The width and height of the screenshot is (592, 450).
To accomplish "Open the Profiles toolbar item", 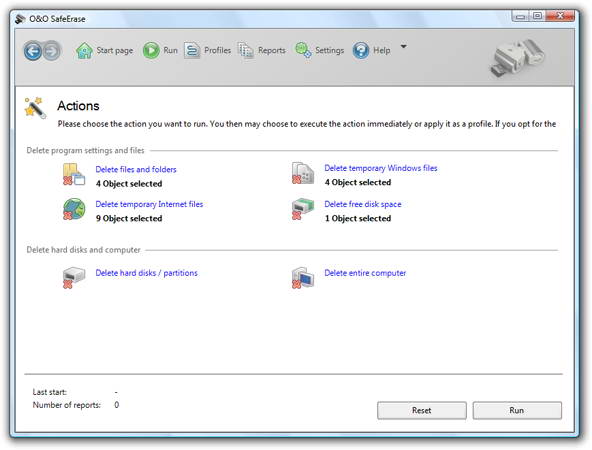I will click(217, 50).
